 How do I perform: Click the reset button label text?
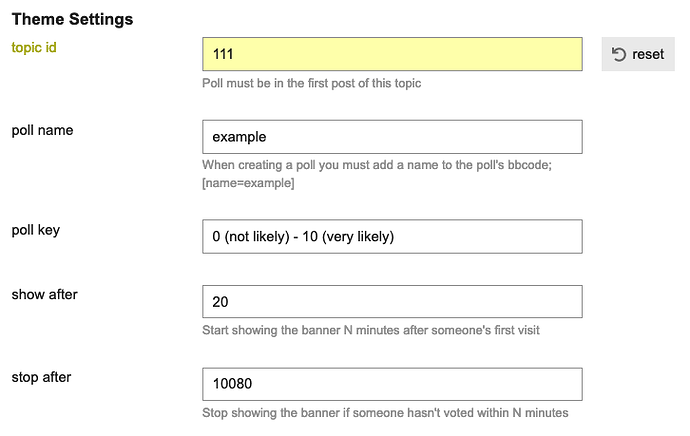[x=648, y=54]
